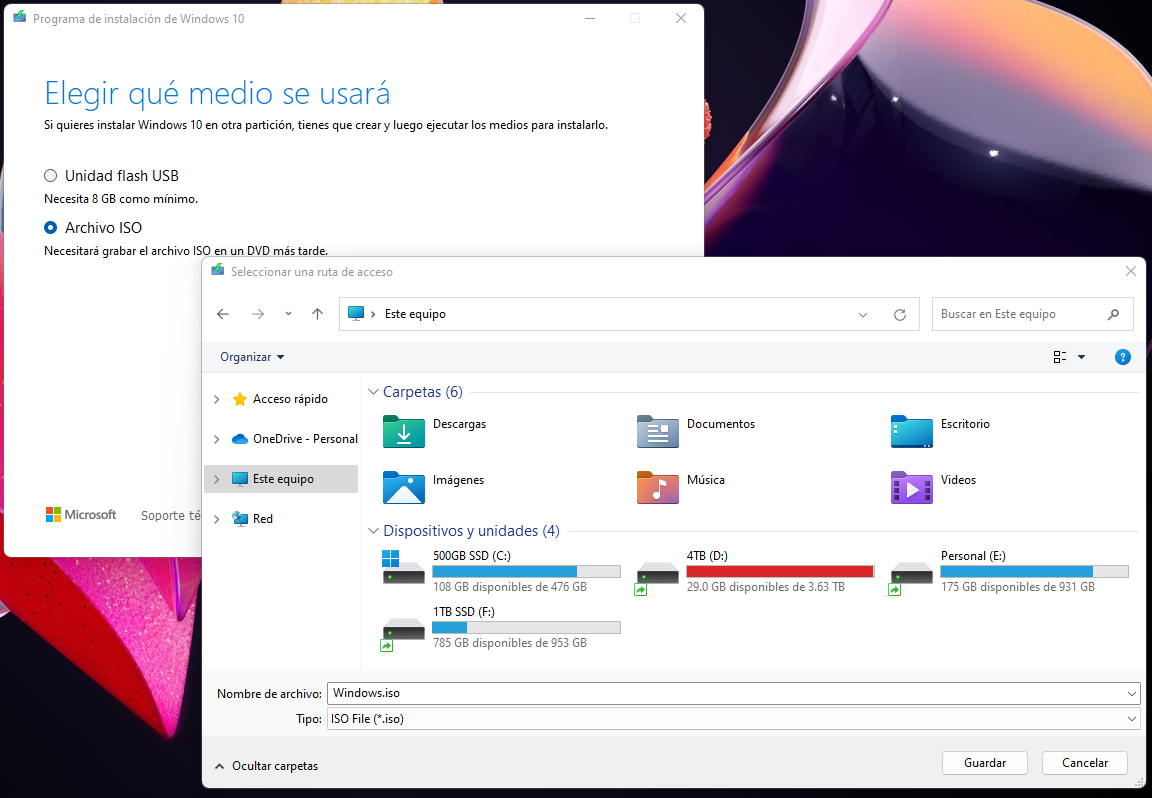This screenshot has width=1152, height=798.
Task: Close the Seleccionar una ruta de acceso dialog
Action: [x=1131, y=272]
